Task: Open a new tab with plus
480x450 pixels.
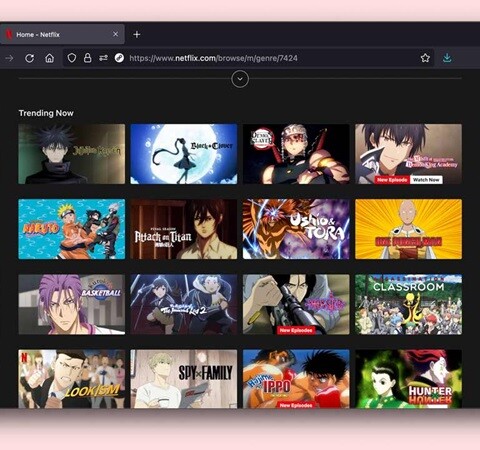Action: pos(137,34)
